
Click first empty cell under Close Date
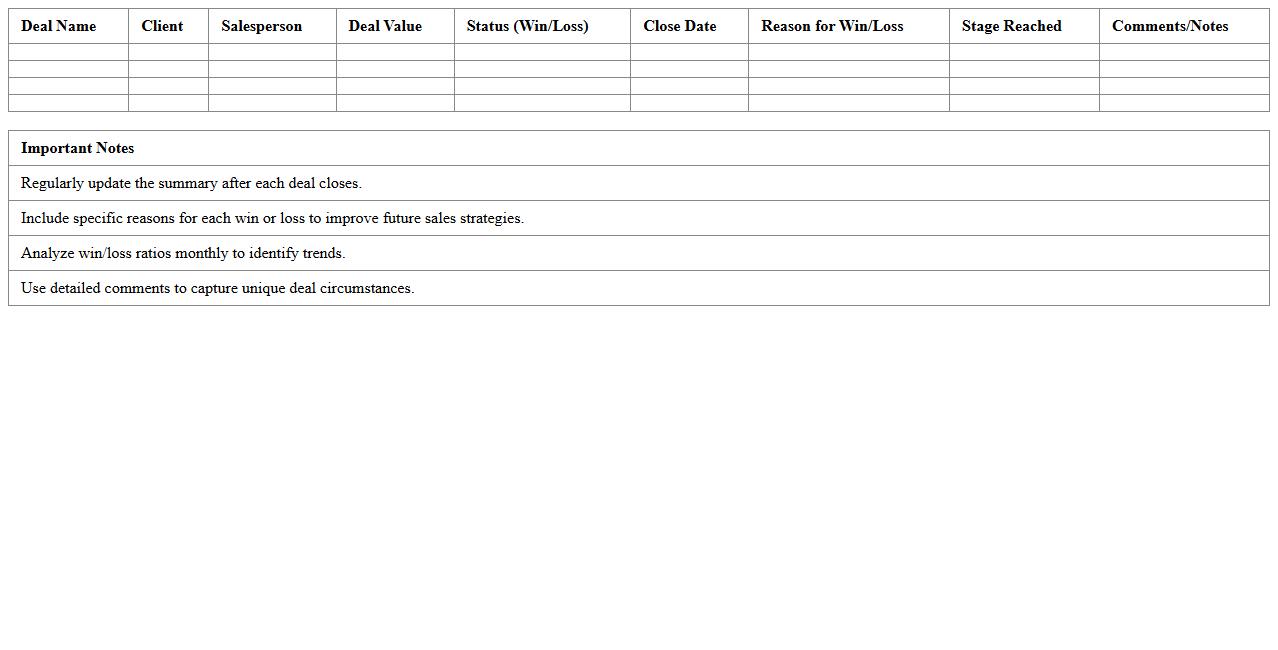point(689,52)
